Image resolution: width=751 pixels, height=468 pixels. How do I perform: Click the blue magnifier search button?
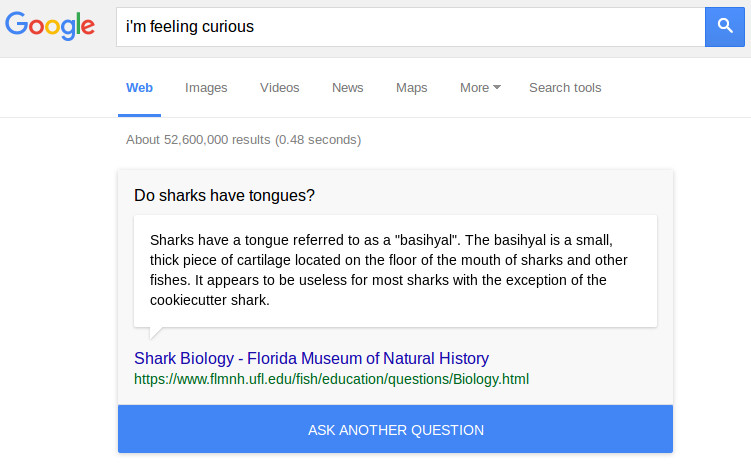[725, 27]
